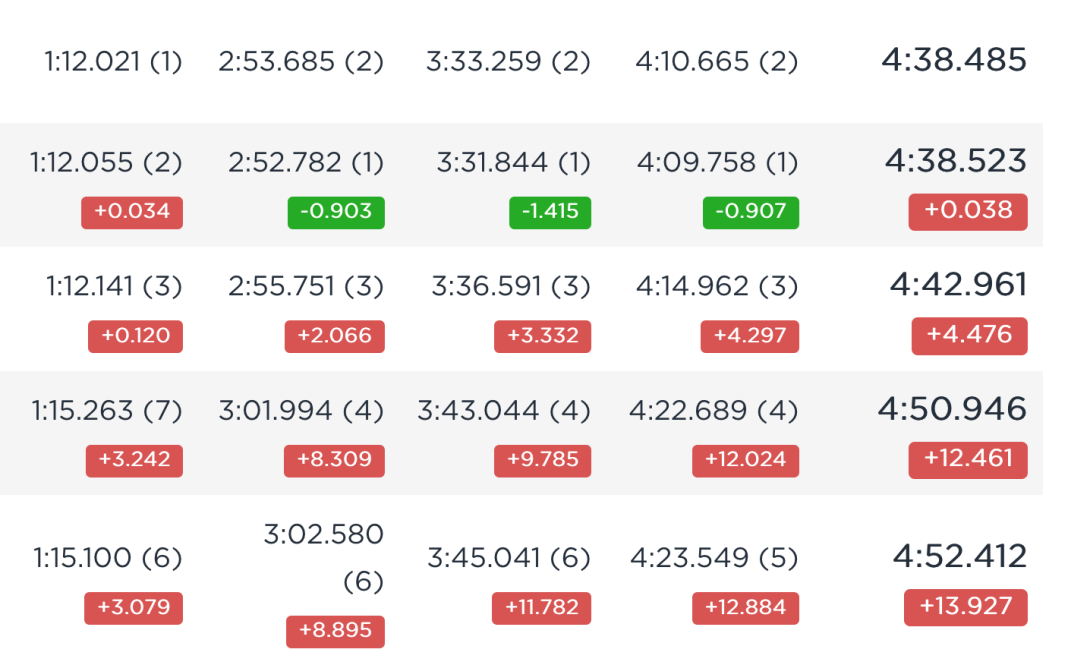The image size is (1090, 665).
Task: Select the 4:42.961 finish time
Action: 958,285
